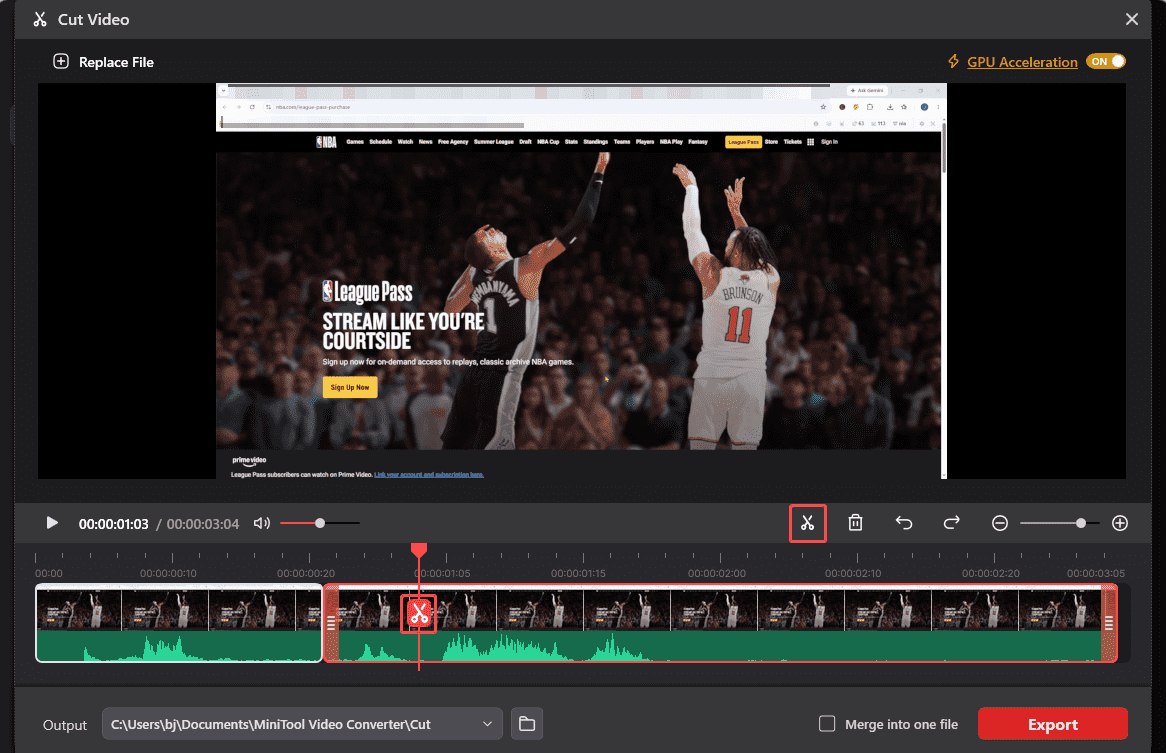Click Replace File label
Screen dimensions: 1166x753
click(x=116, y=62)
